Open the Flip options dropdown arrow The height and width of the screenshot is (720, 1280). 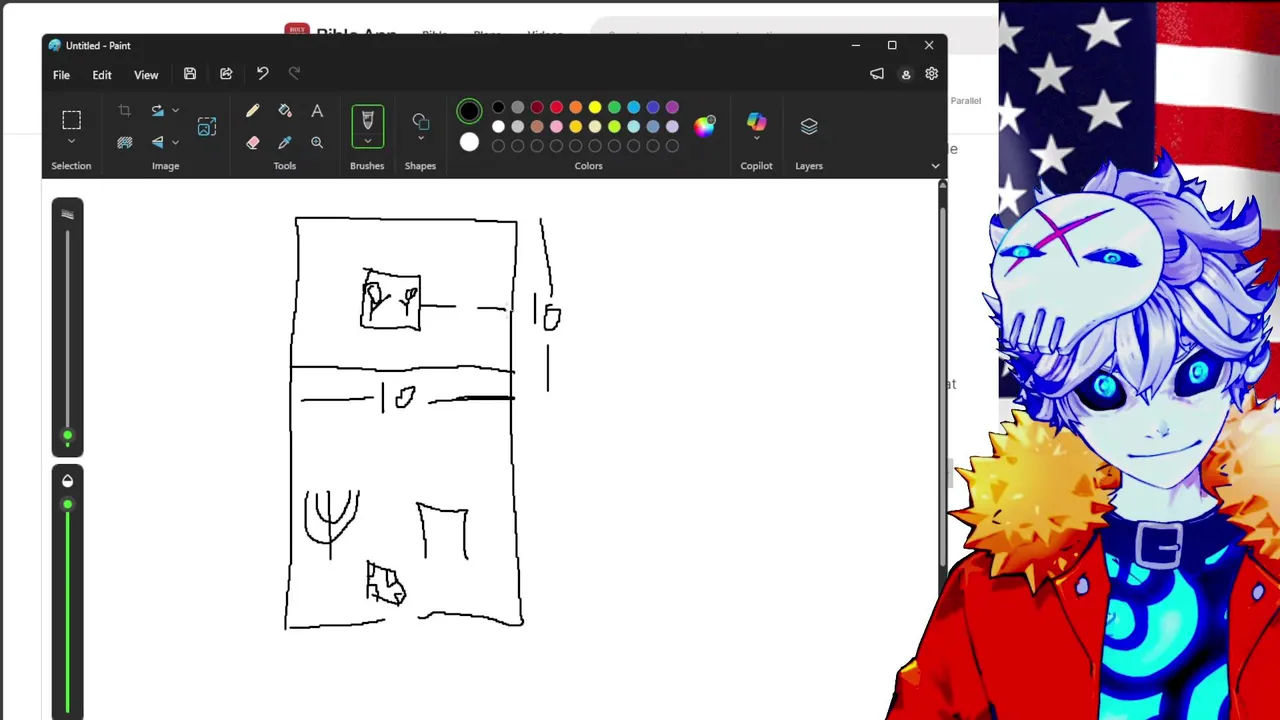click(x=175, y=142)
